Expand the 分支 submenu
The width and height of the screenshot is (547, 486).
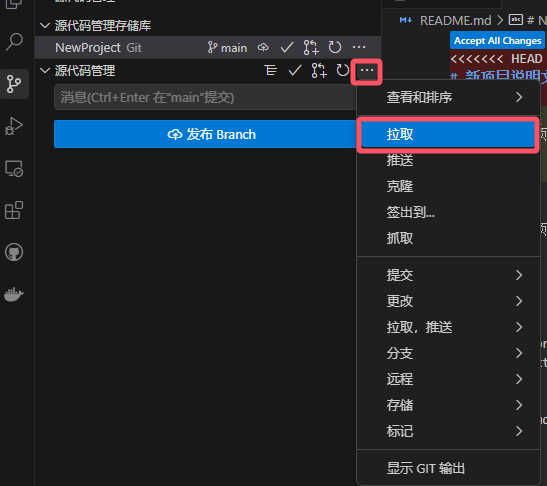[x=449, y=353]
